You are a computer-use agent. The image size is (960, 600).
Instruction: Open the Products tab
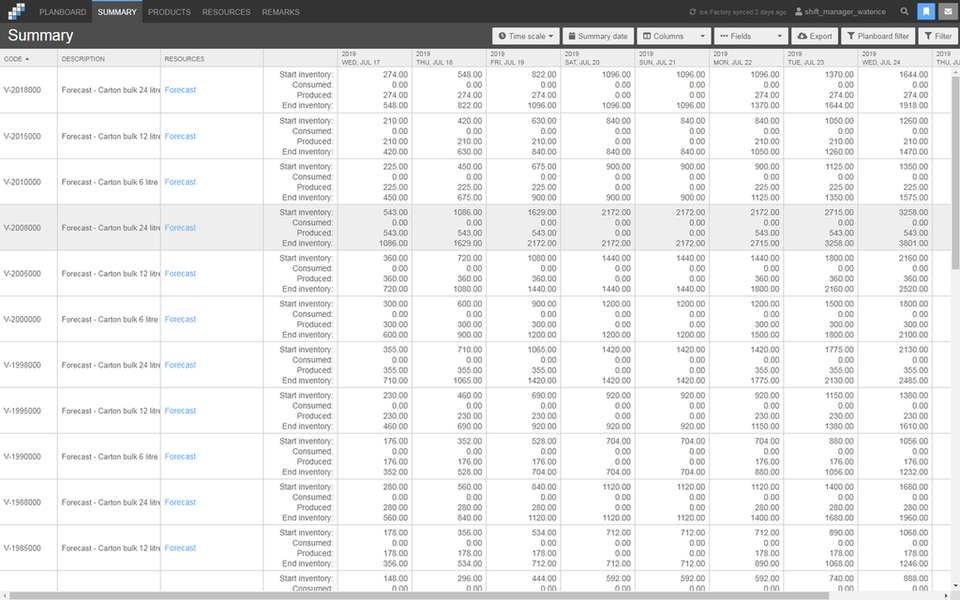169,12
